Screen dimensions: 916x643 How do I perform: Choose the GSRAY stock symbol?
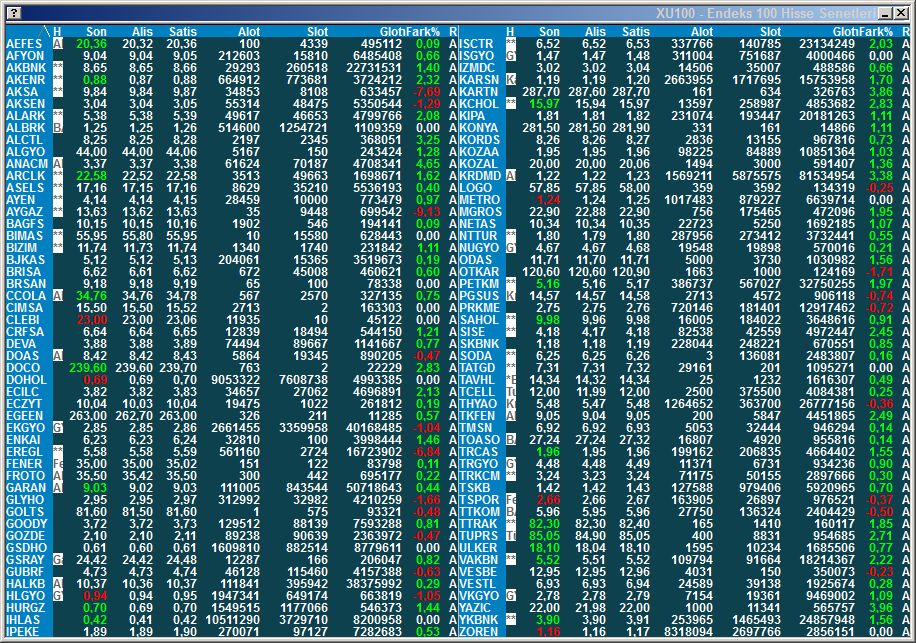point(25,559)
